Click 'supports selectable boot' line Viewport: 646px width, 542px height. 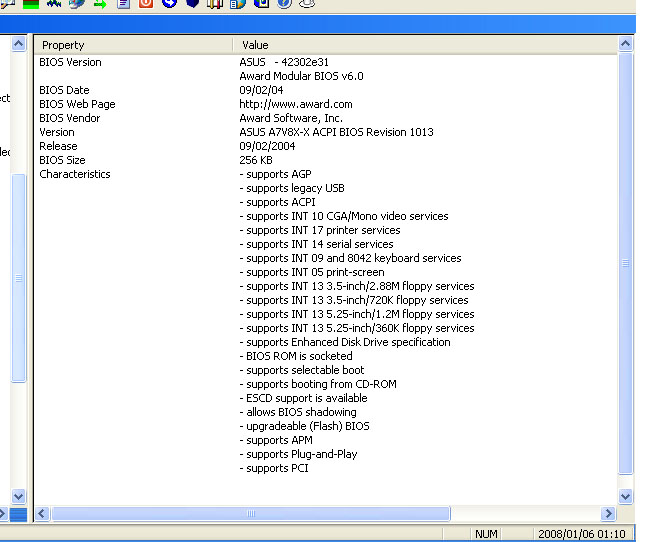coord(302,370)
